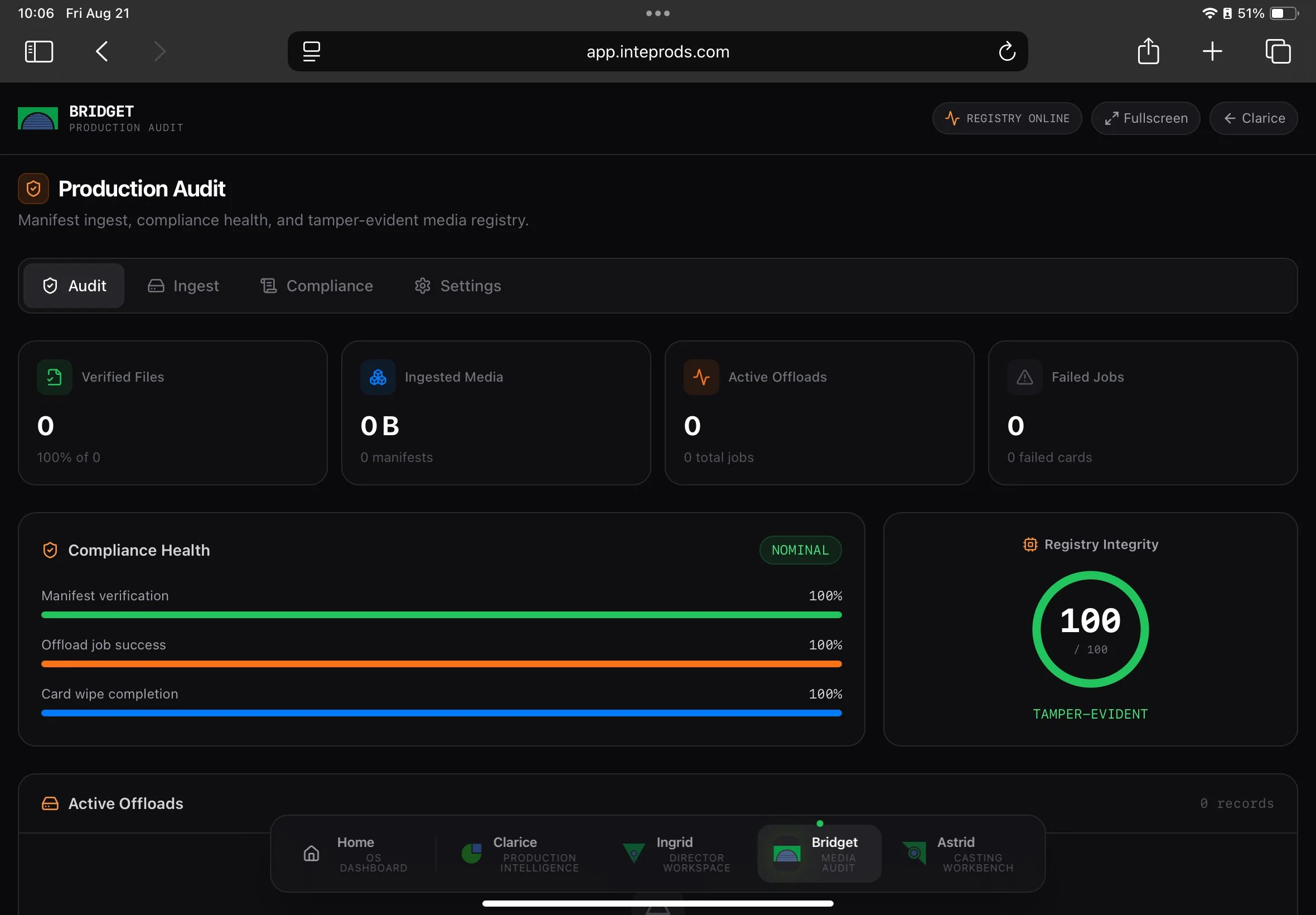
Task: Click the Active Offloads drive icon
Action: point(50,804)
